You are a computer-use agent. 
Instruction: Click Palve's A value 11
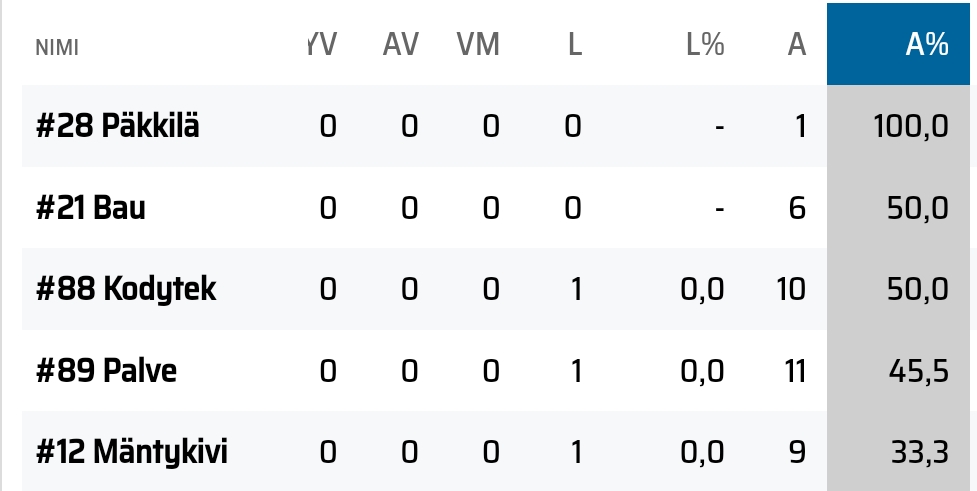pos(795,371)
